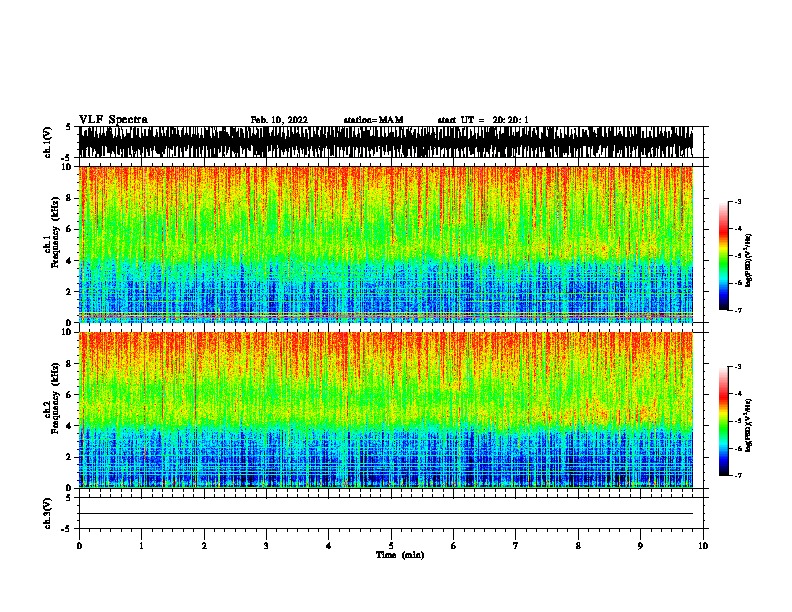Click the ch.1(V) waveform strip
This screenshot has width=792, height=612.
386,142
